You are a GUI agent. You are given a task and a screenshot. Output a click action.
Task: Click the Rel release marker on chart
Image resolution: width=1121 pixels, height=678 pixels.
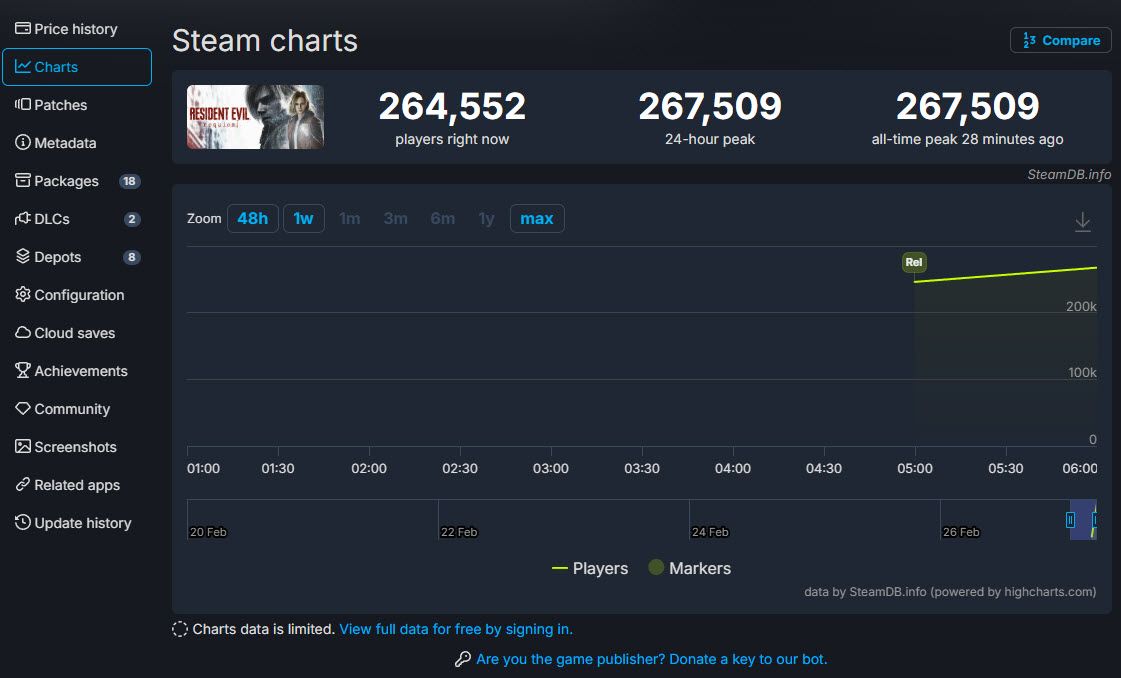(x=913, y=263)
